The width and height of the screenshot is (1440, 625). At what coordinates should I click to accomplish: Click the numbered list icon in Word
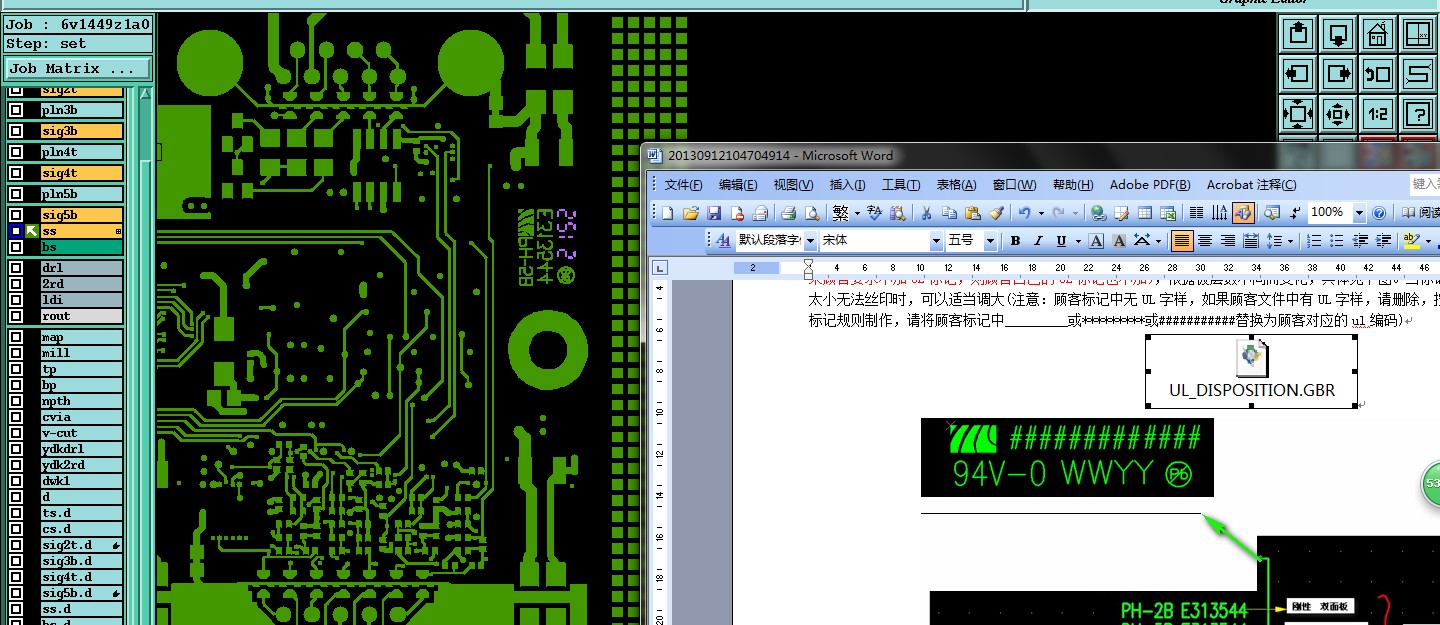coord(1314,241)
